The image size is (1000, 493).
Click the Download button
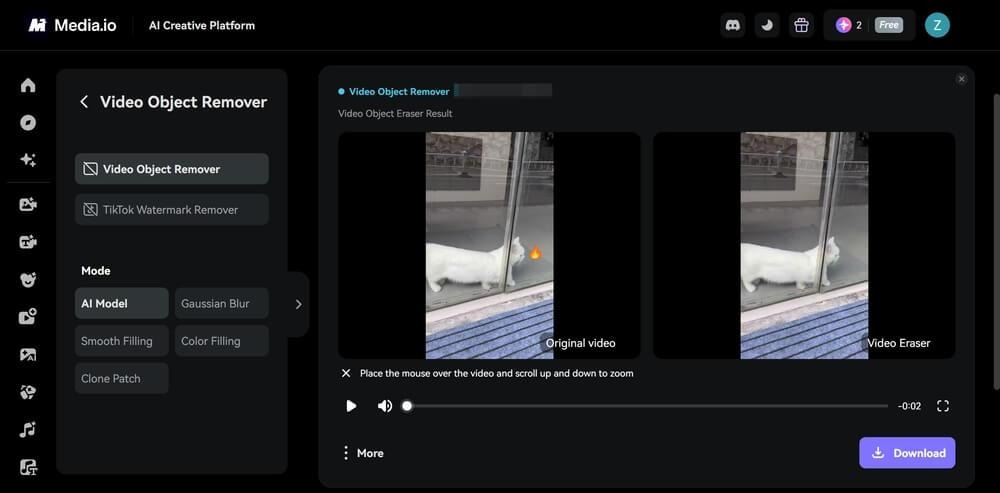tap(907, 453)
